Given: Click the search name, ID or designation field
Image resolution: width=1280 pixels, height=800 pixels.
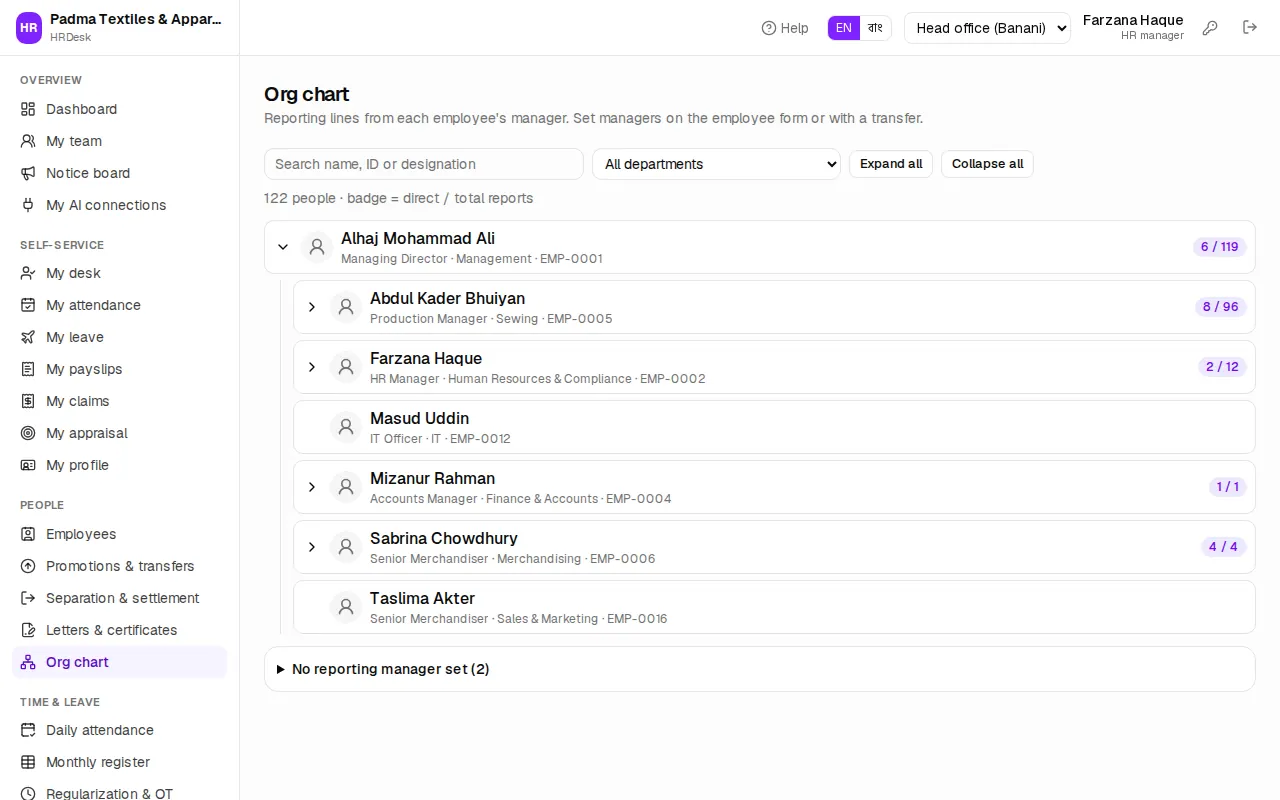Looking at the screenshot, I should pos(424,164).
